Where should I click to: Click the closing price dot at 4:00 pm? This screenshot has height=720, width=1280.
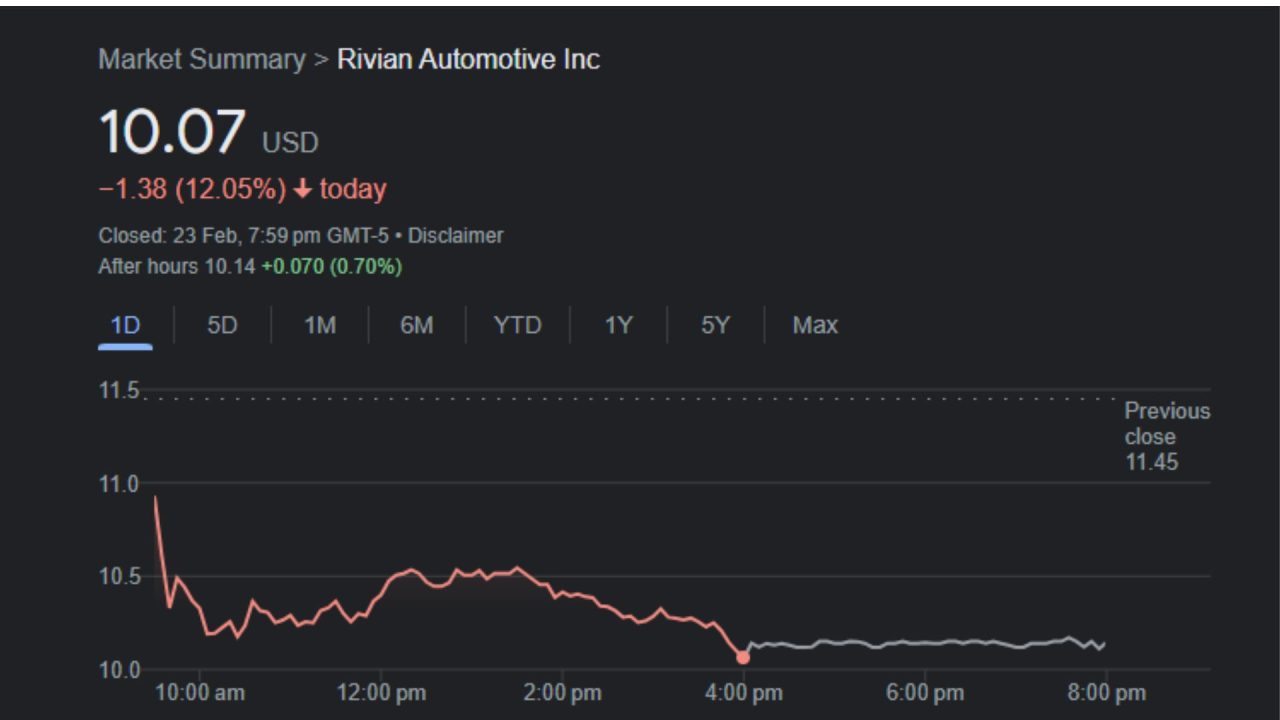742,657
